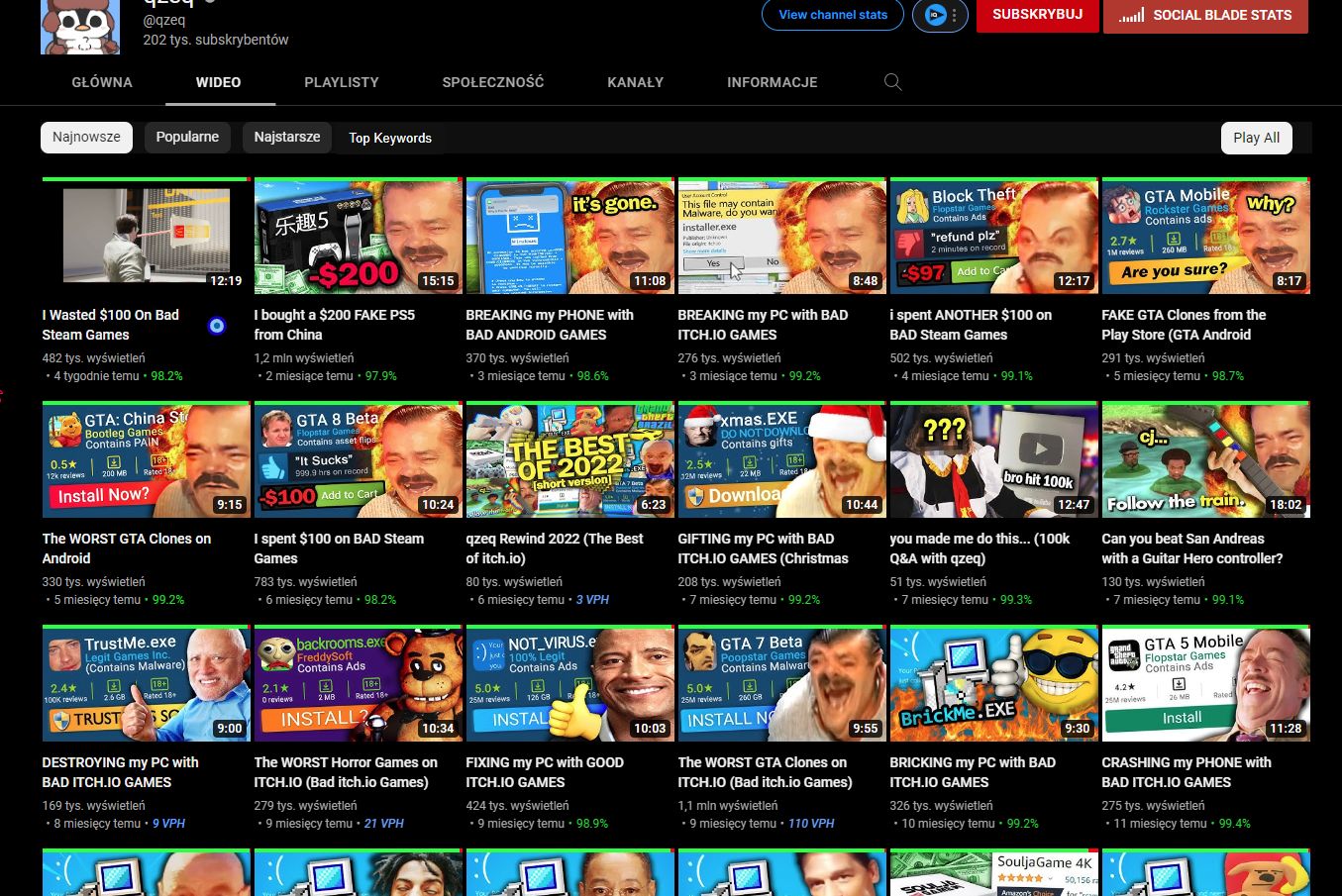Click title "BRICKING my PC with BAD ITCH.IO GAMES"
Image resolution: width=1342 pixels, height=896 pixels.
point(973,772)
